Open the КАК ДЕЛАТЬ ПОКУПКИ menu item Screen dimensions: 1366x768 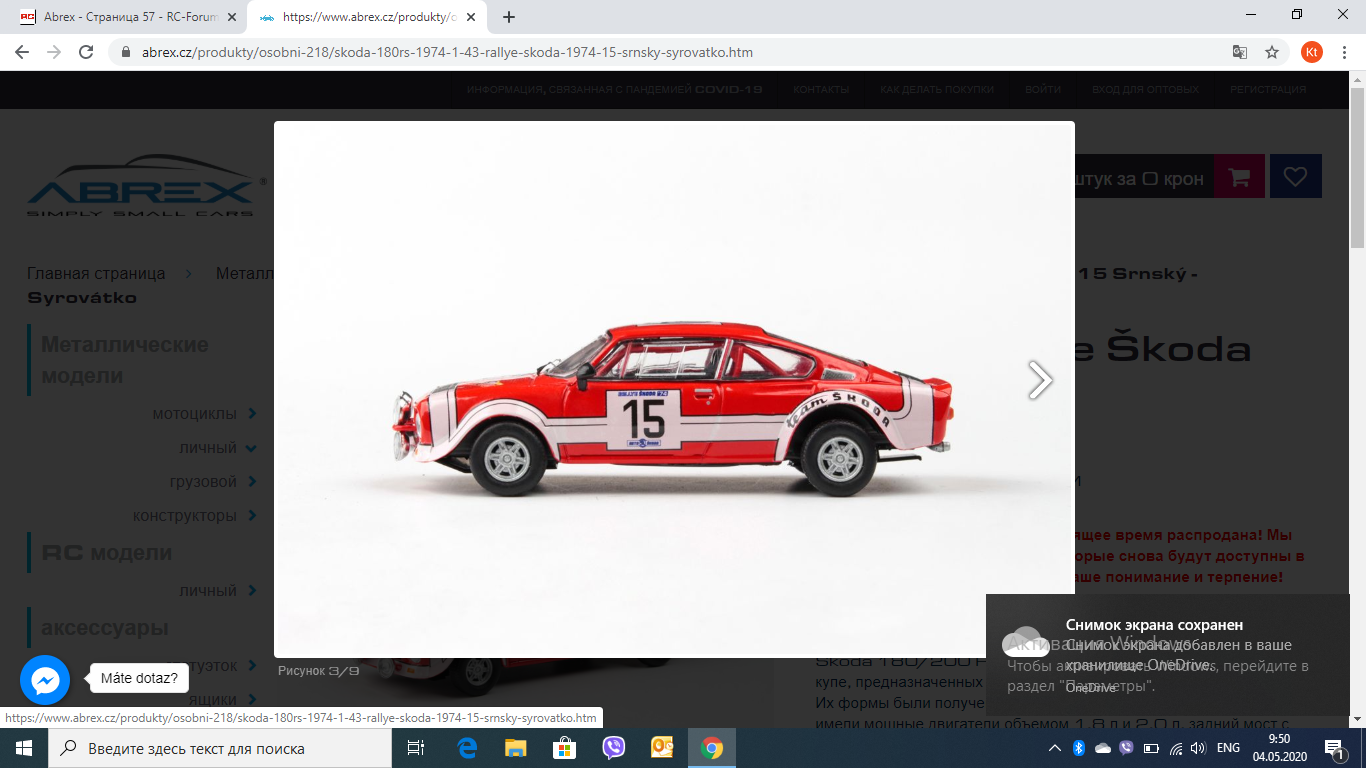coord(937,89)
